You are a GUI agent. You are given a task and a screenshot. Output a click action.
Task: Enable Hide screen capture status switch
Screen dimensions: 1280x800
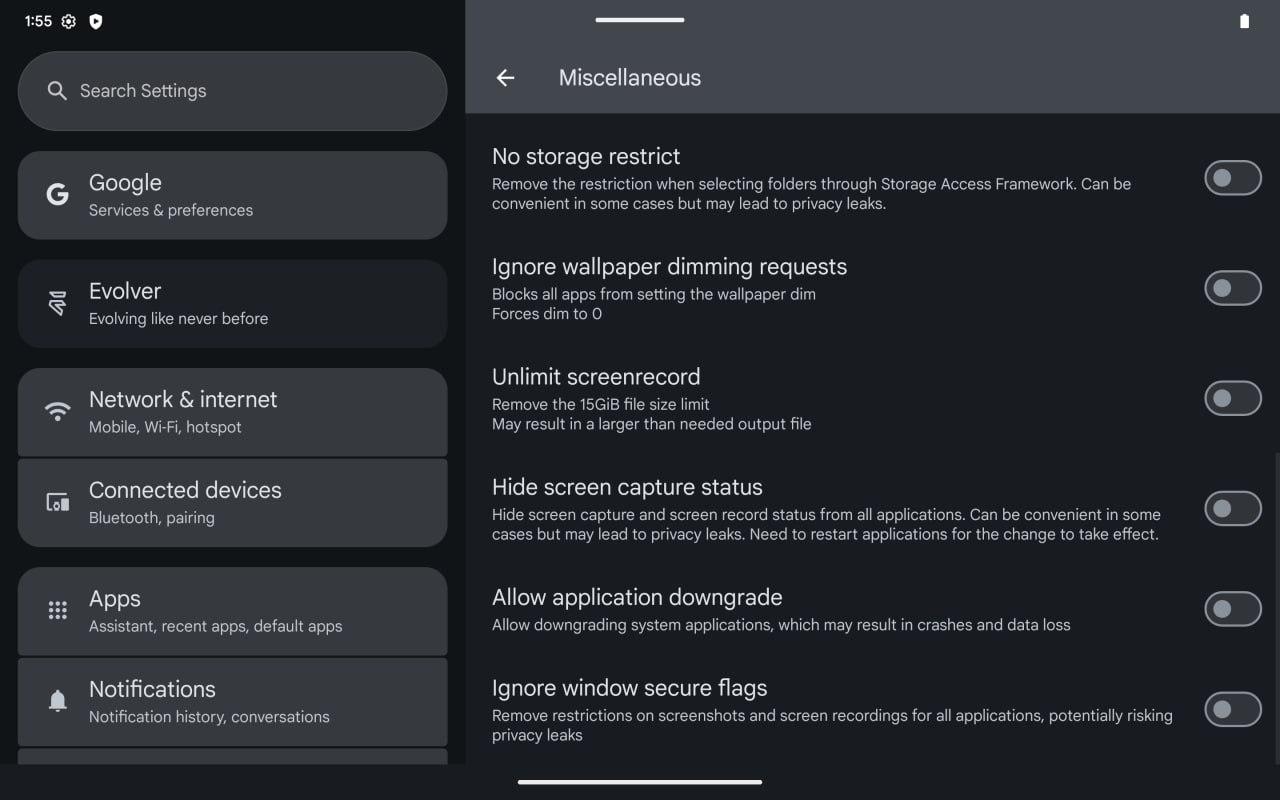tap(1233, 508)
